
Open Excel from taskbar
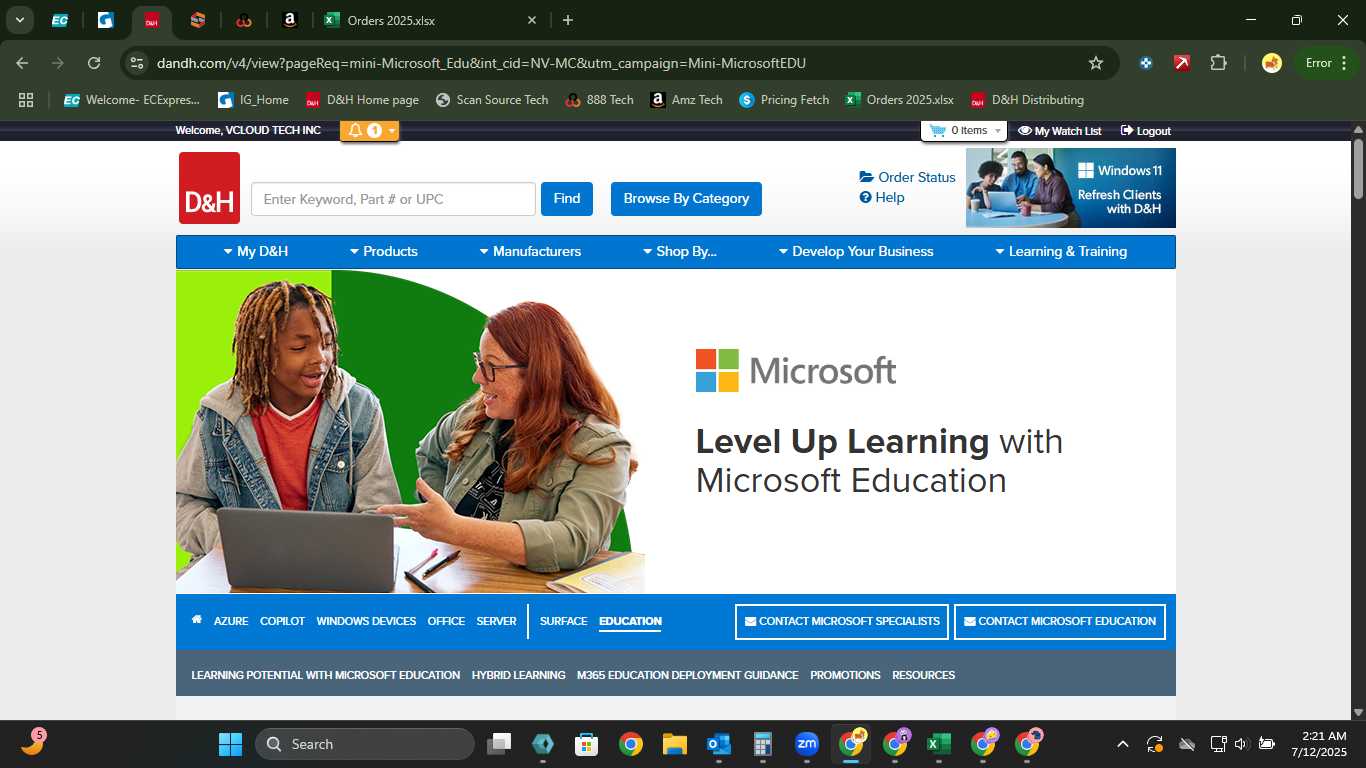tap(939, 744)
